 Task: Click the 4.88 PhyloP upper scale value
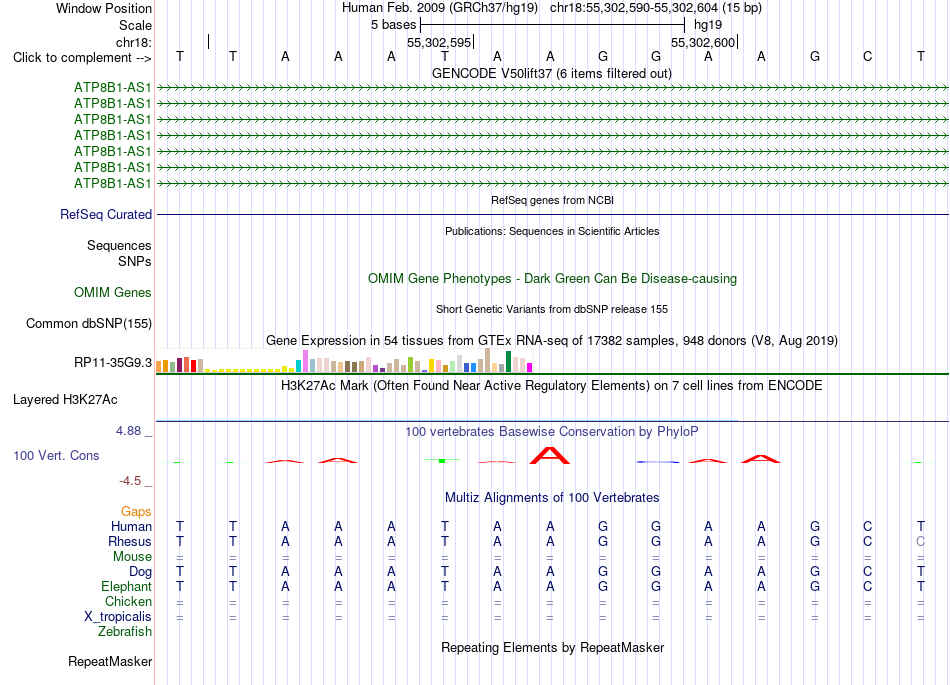[128, 431]
